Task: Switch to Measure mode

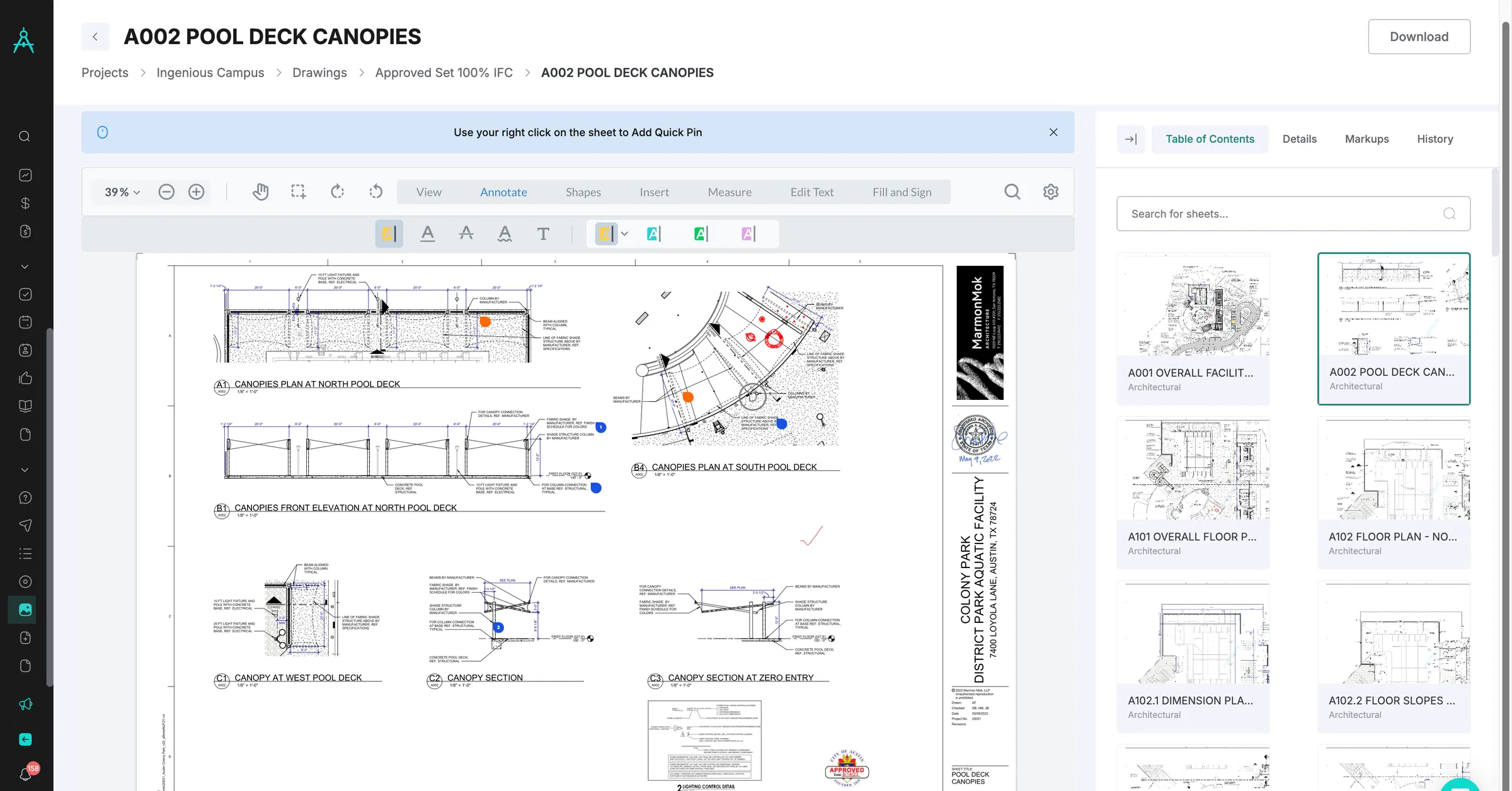Action: [x=730, y=192]
